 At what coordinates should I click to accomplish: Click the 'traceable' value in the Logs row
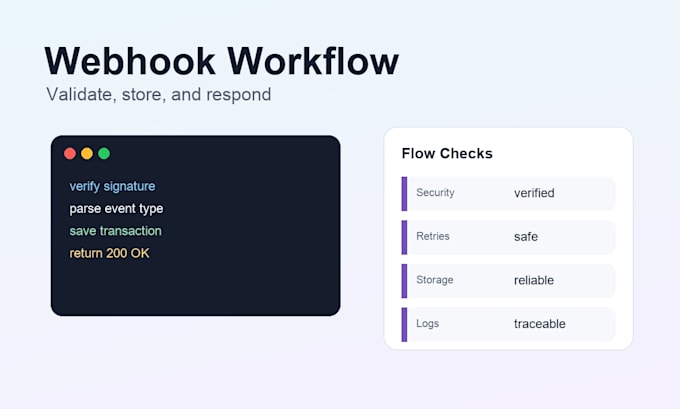click(539, 324)
